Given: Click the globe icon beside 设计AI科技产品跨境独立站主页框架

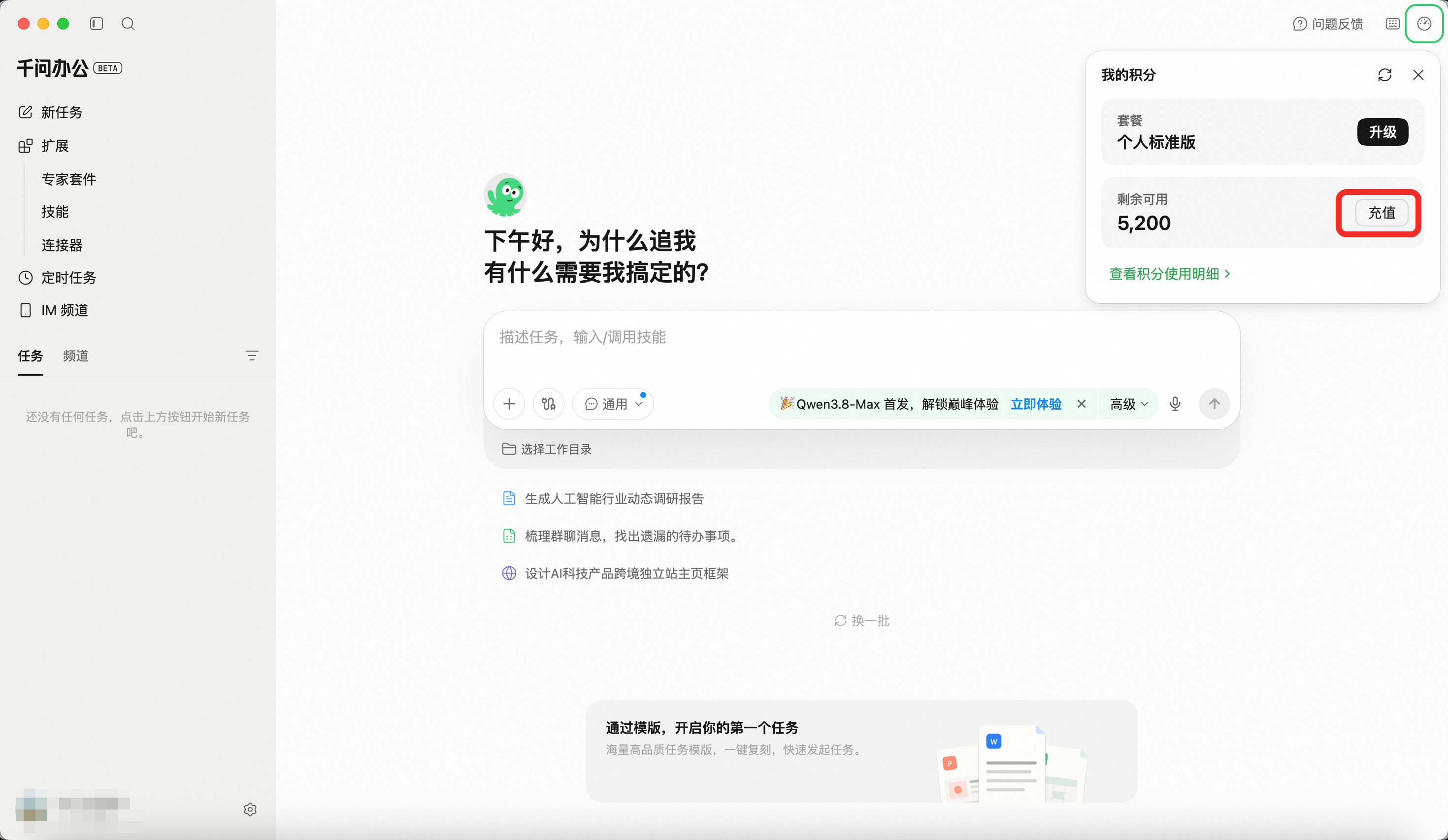Looking at the screenshot, I should tap(509, 573).
